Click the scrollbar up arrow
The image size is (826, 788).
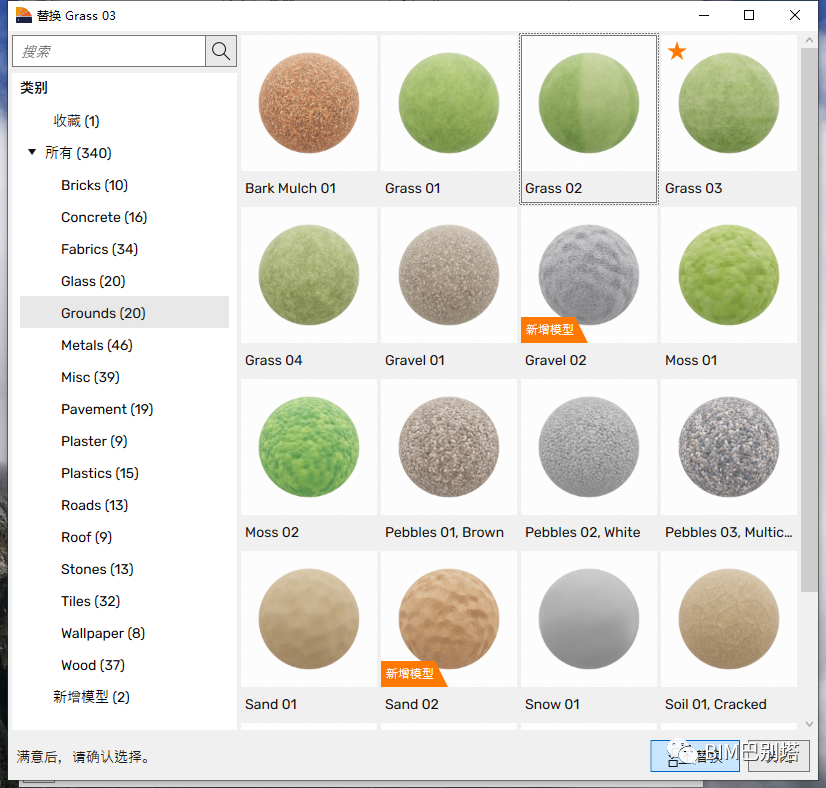(x=809, y=41)
